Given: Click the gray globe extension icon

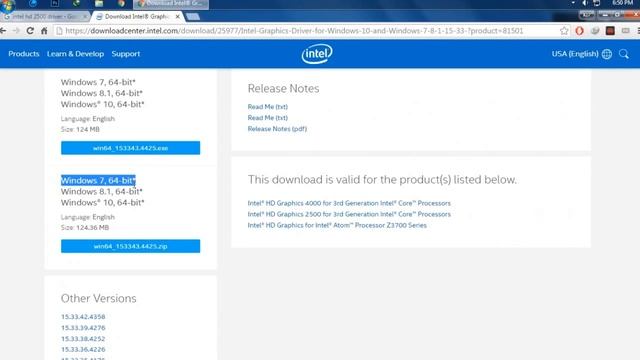Looking at the screenshot, I should [595, 31].
